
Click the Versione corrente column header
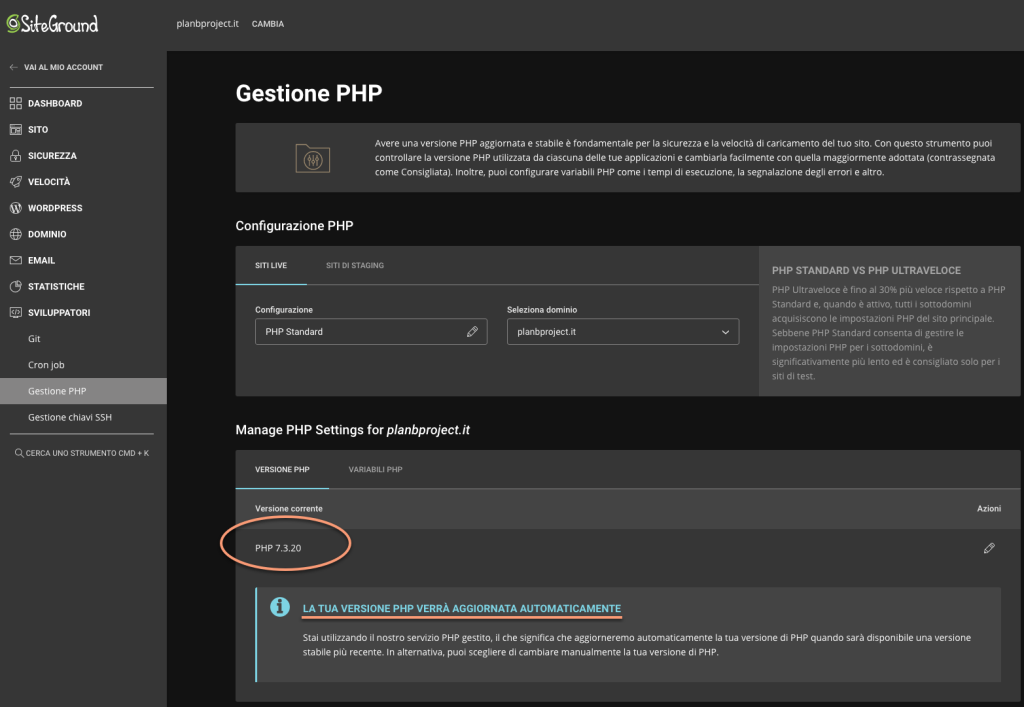point(289,509)
